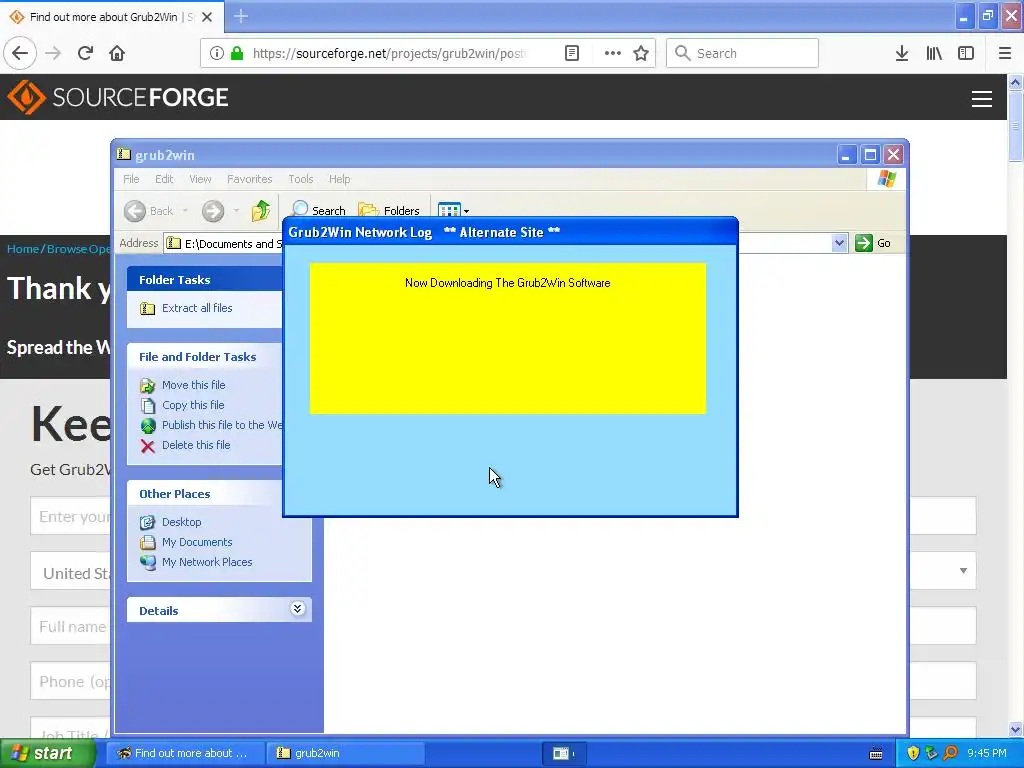Reload the page in Firefox
The height and width of the screenshot is (768, 1024).
point(85,53)
